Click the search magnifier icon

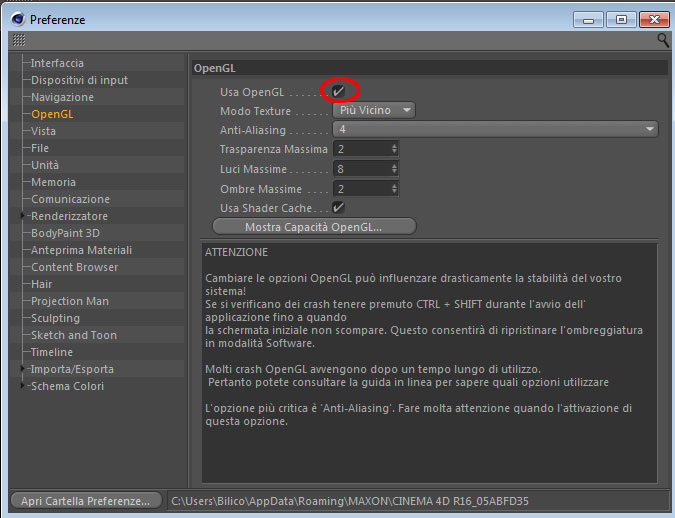pyautogui.click(x=663, y=40)
